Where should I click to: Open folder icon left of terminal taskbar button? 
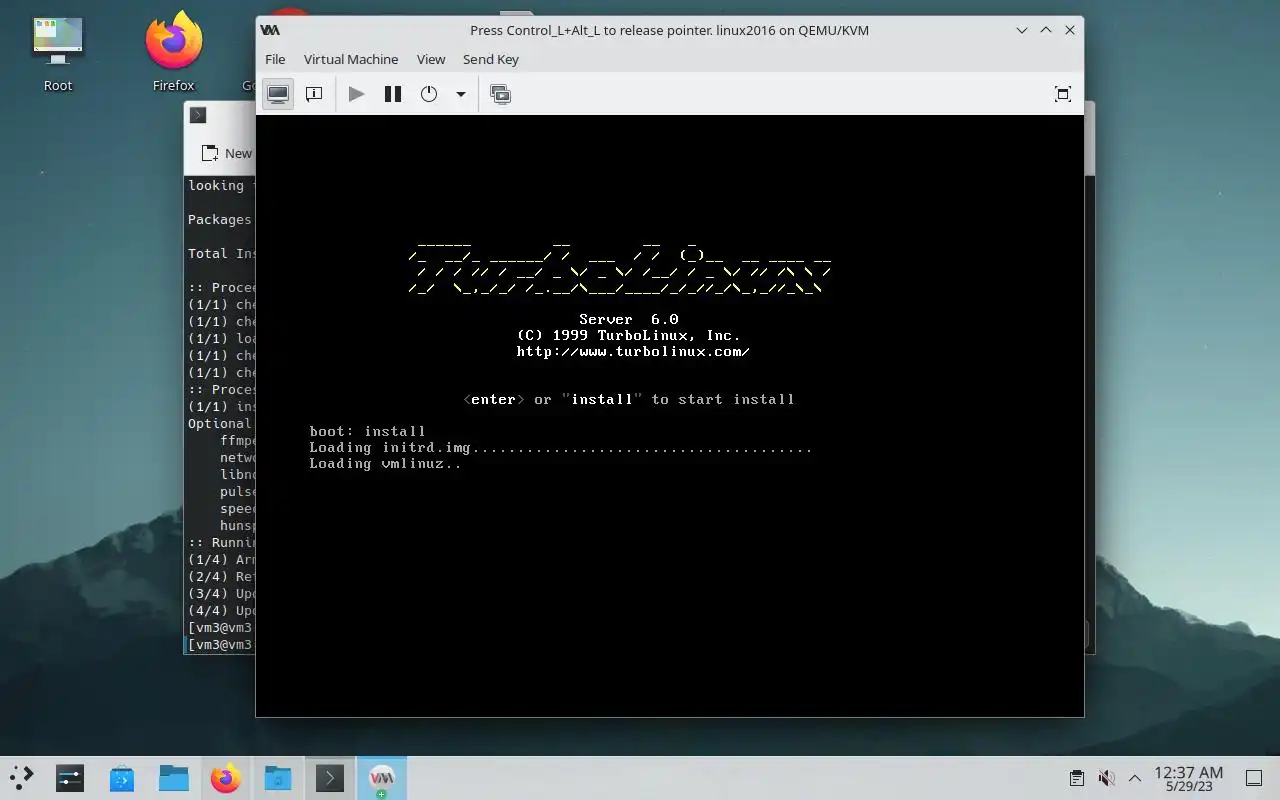(x=278, y=778)
